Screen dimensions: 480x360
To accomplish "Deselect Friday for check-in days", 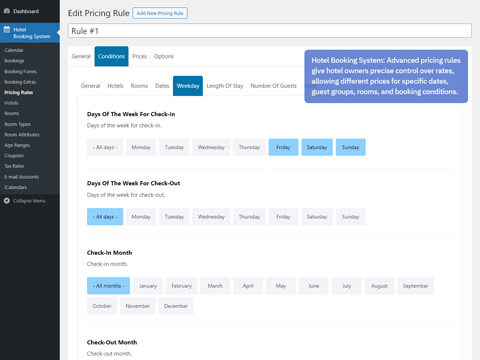I will coord(283,147).
